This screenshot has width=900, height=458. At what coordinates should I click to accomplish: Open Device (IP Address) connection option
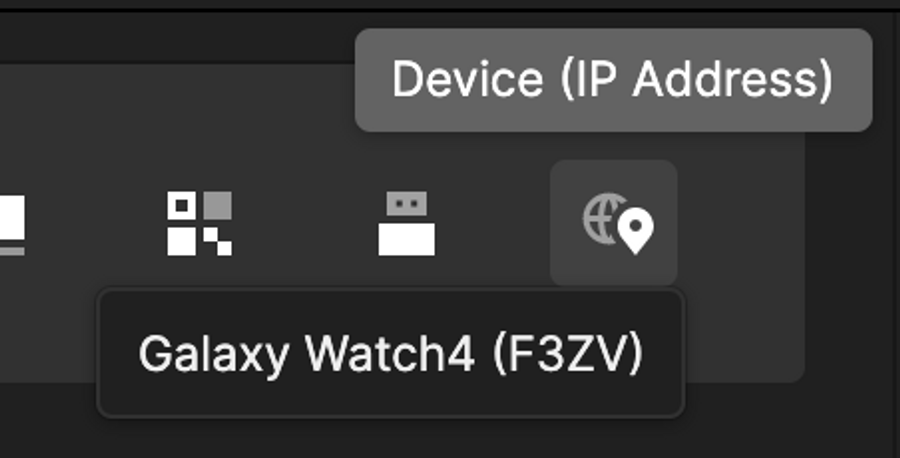coord(614,223)
